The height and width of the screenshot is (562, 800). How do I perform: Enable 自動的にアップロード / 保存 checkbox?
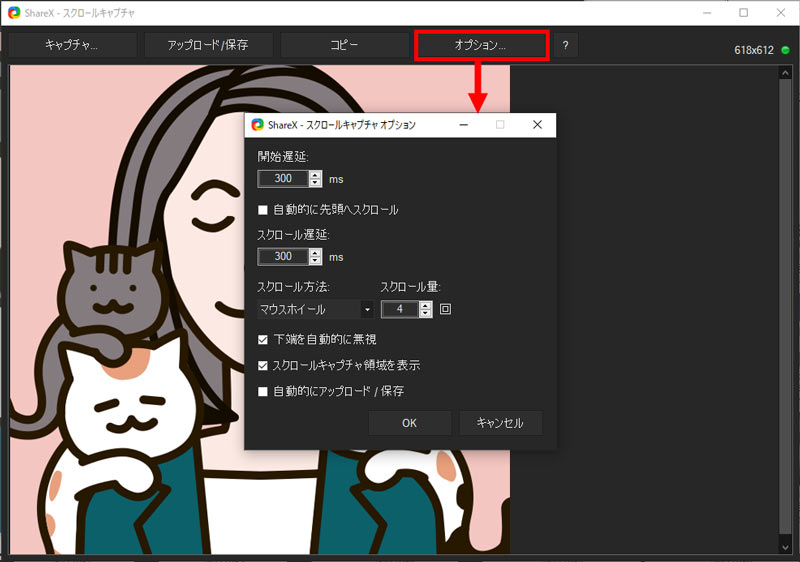pyautogui.click(x=263, y=392)
